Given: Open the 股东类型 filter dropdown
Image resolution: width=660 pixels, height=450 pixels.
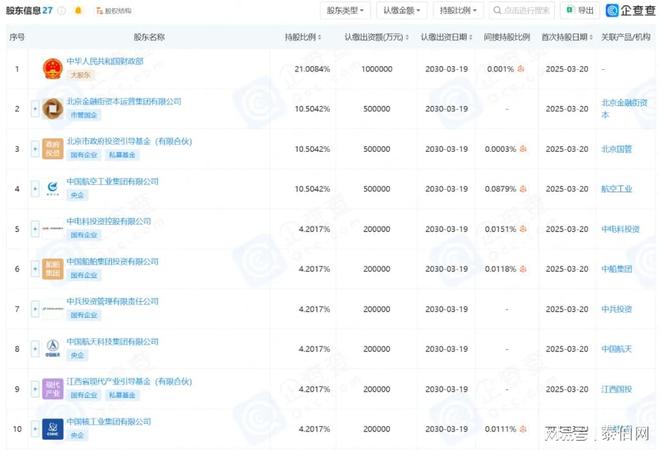Looking at the screenshot, I should 345,10.
